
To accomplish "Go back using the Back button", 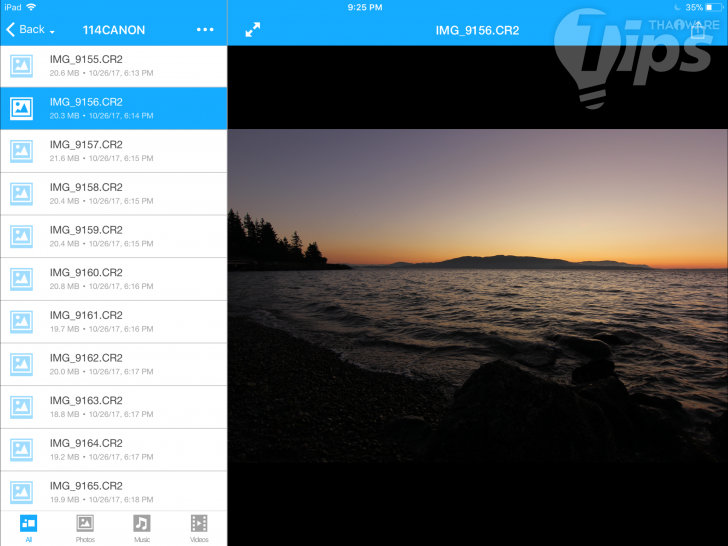I will (26, 30).
